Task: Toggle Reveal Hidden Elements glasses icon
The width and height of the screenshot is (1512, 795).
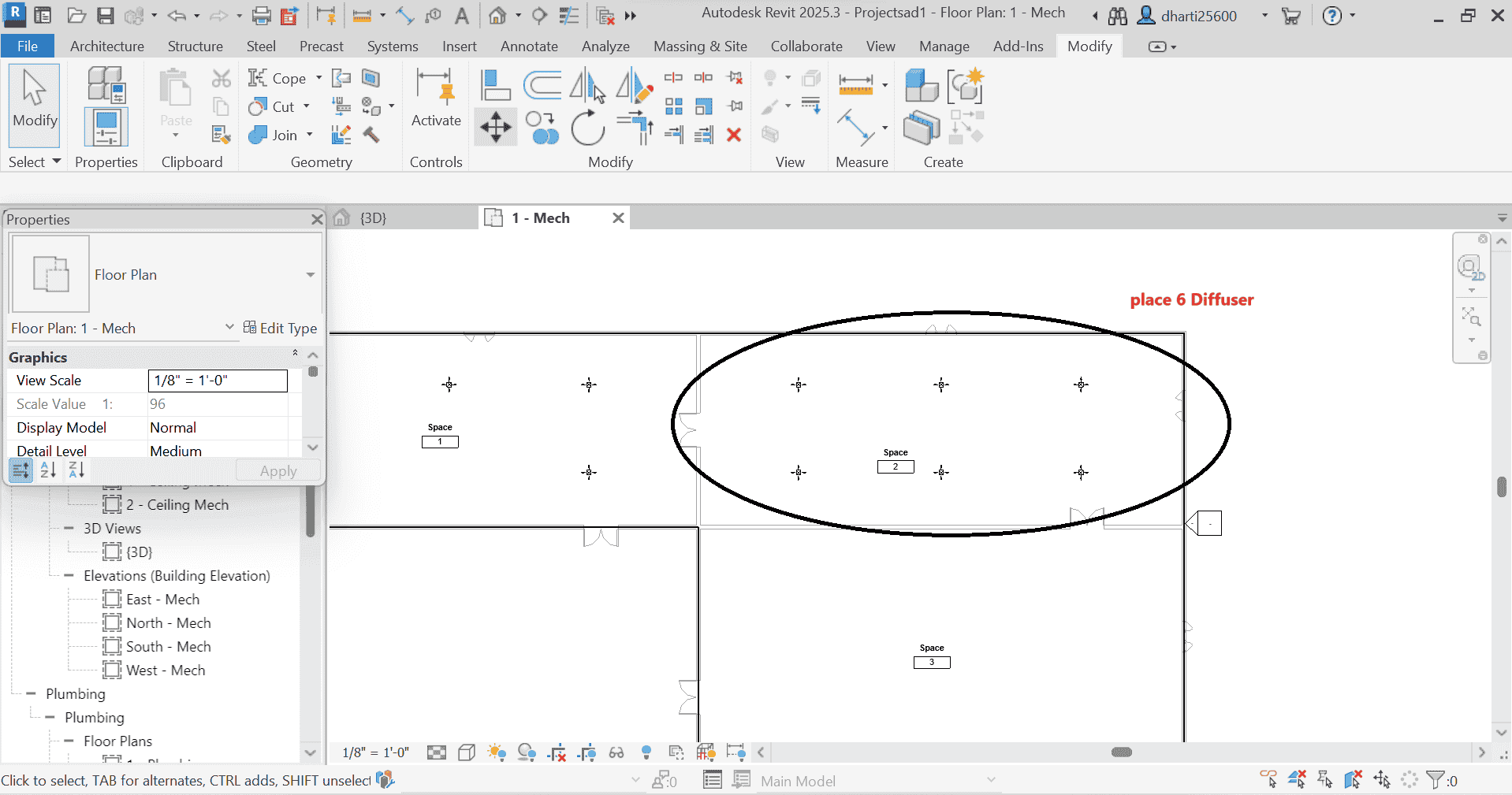Action: 616,752
